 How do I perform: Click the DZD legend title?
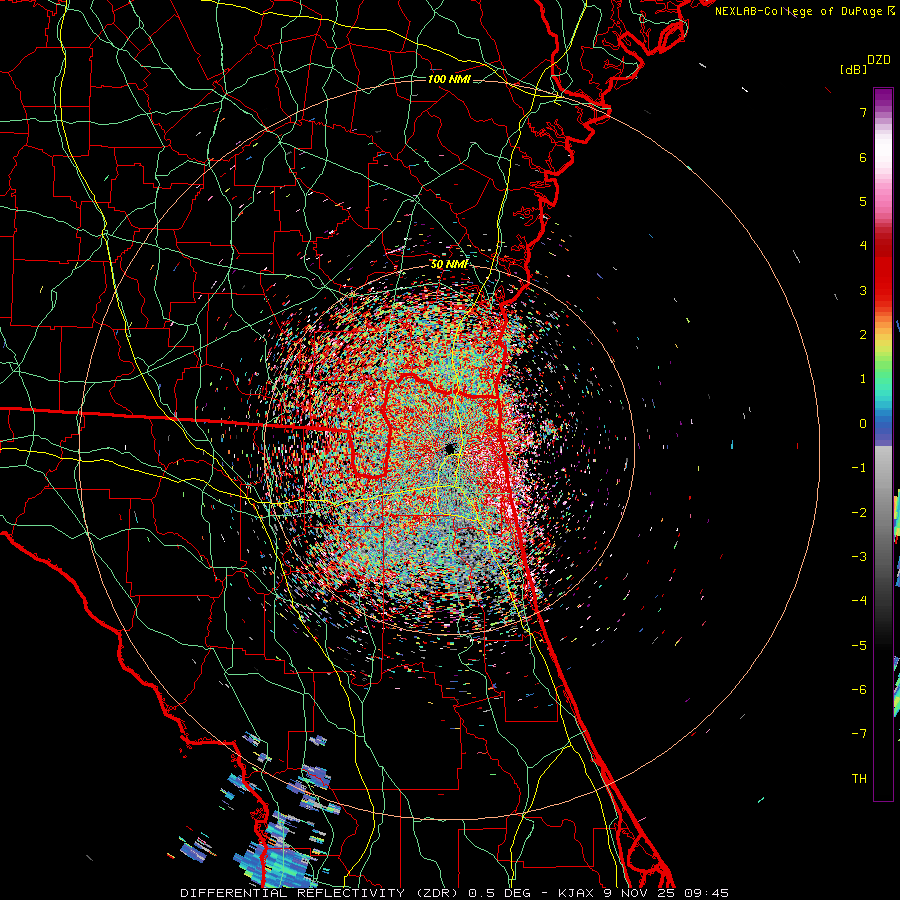coord(879,60)
